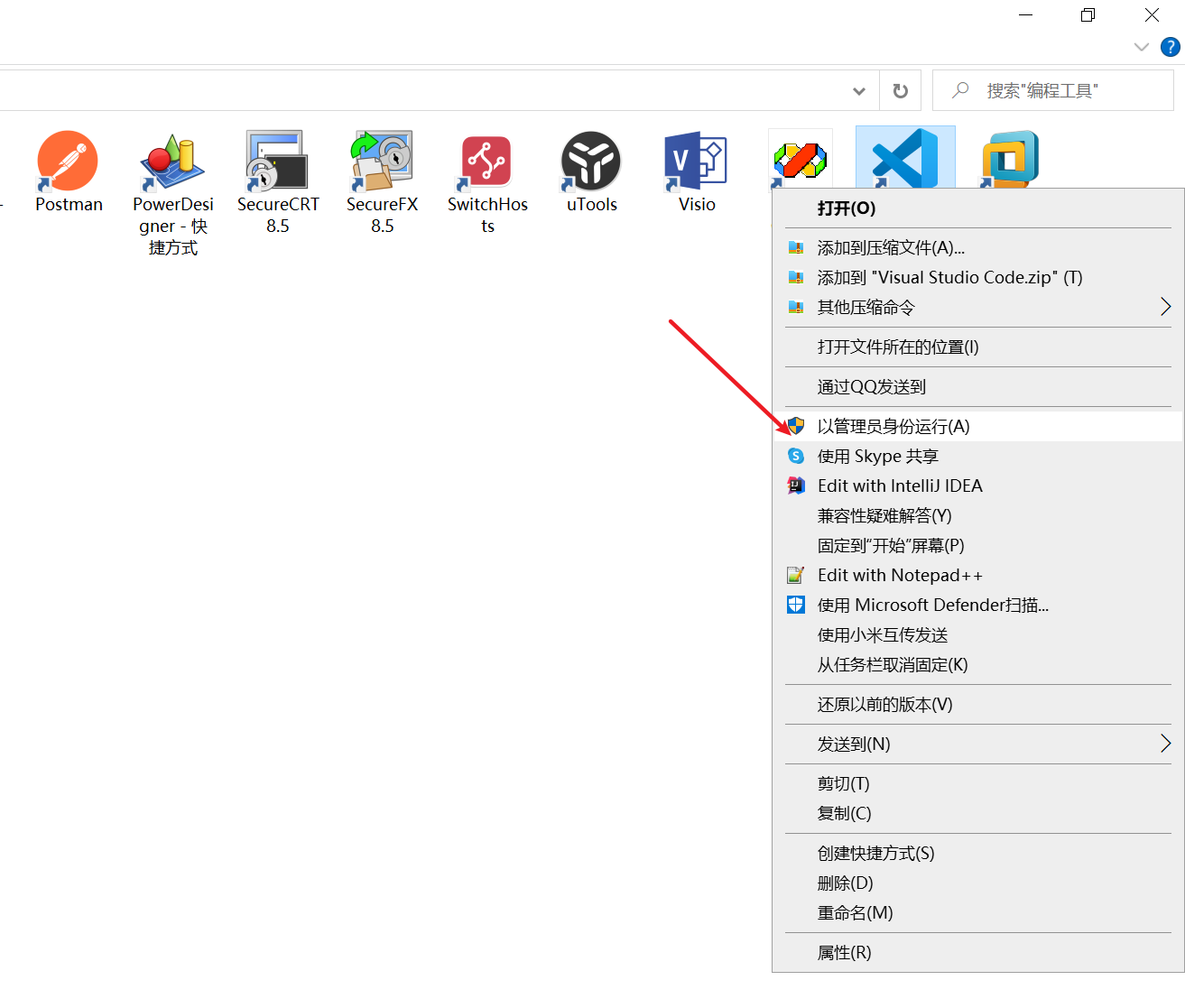The image size is (1185, 1008).
Task: Click the 搜索"编程工具" search field
Action: [1053, 90]
